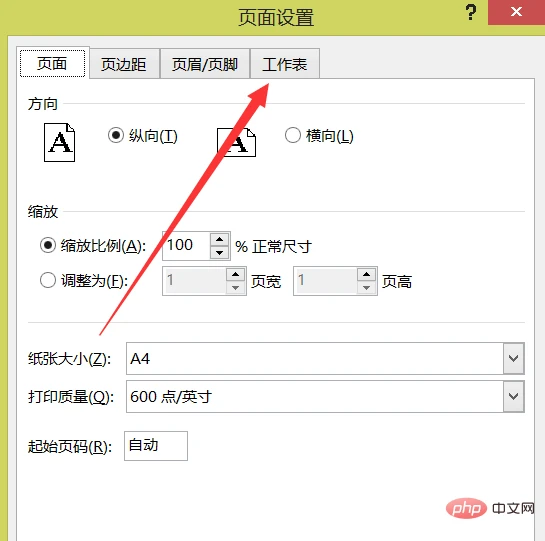Open the 页眉/页脚 tab
545x541 pixels.
(205, 64)
